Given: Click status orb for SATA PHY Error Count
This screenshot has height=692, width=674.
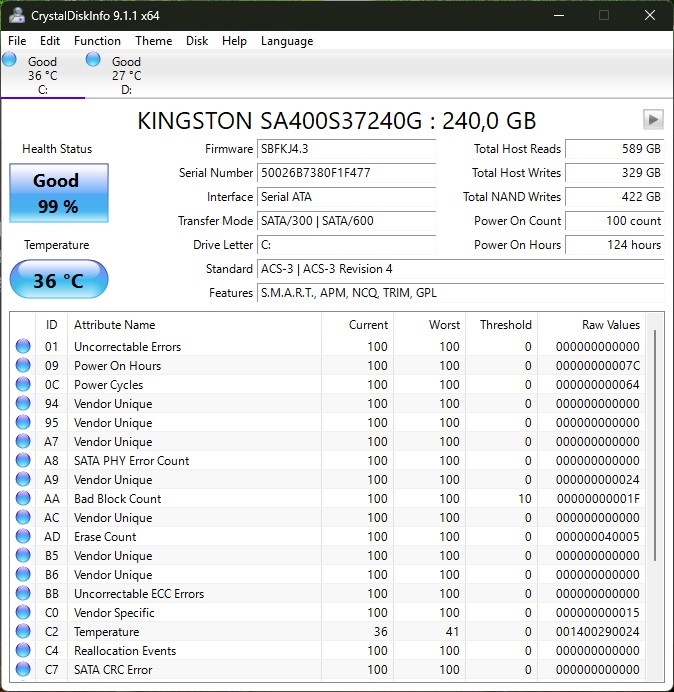Looking at the screenshot, I should pos(23,460).
